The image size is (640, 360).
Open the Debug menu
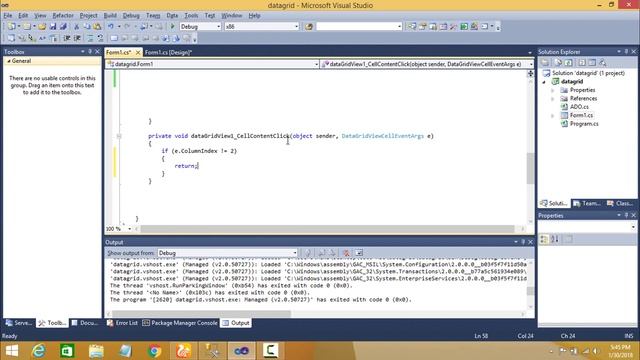coord(131,16)
